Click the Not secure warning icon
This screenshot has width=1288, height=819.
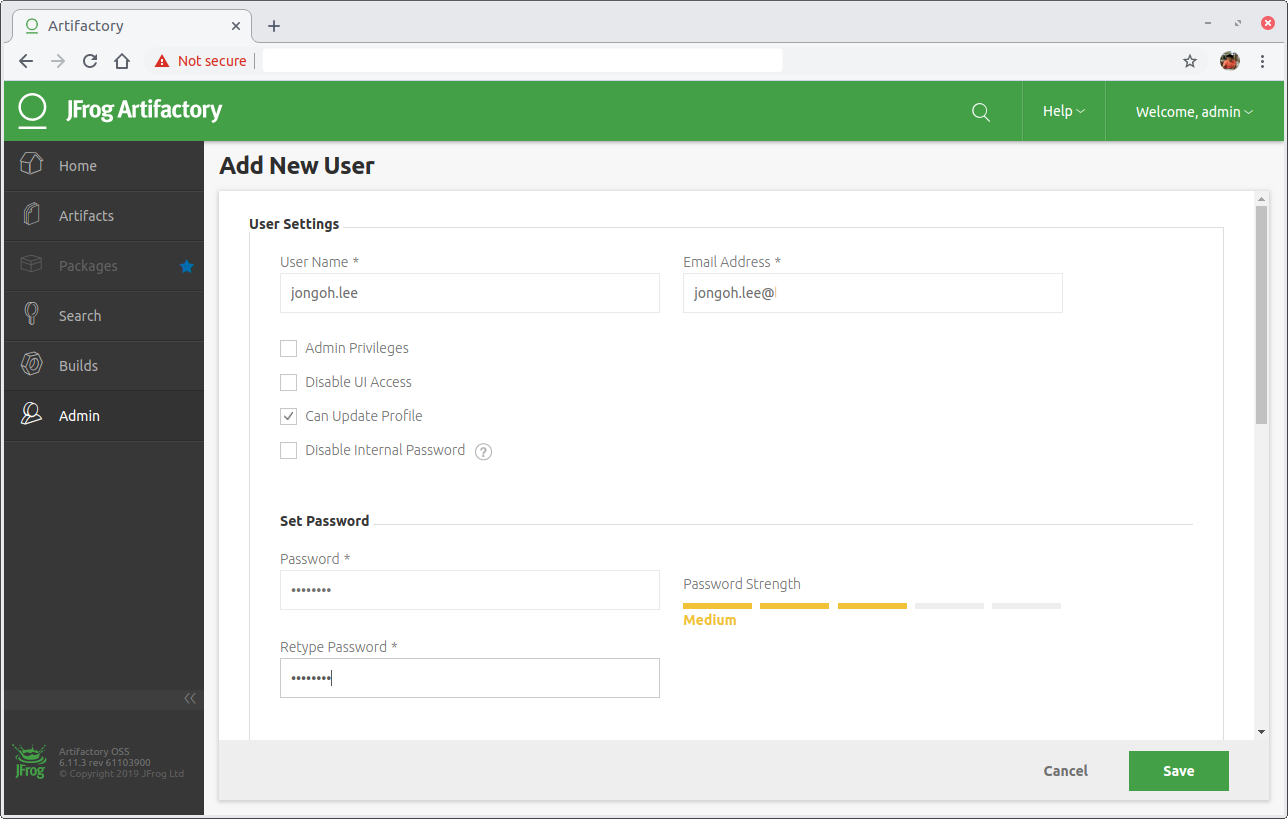coord(162,61)
